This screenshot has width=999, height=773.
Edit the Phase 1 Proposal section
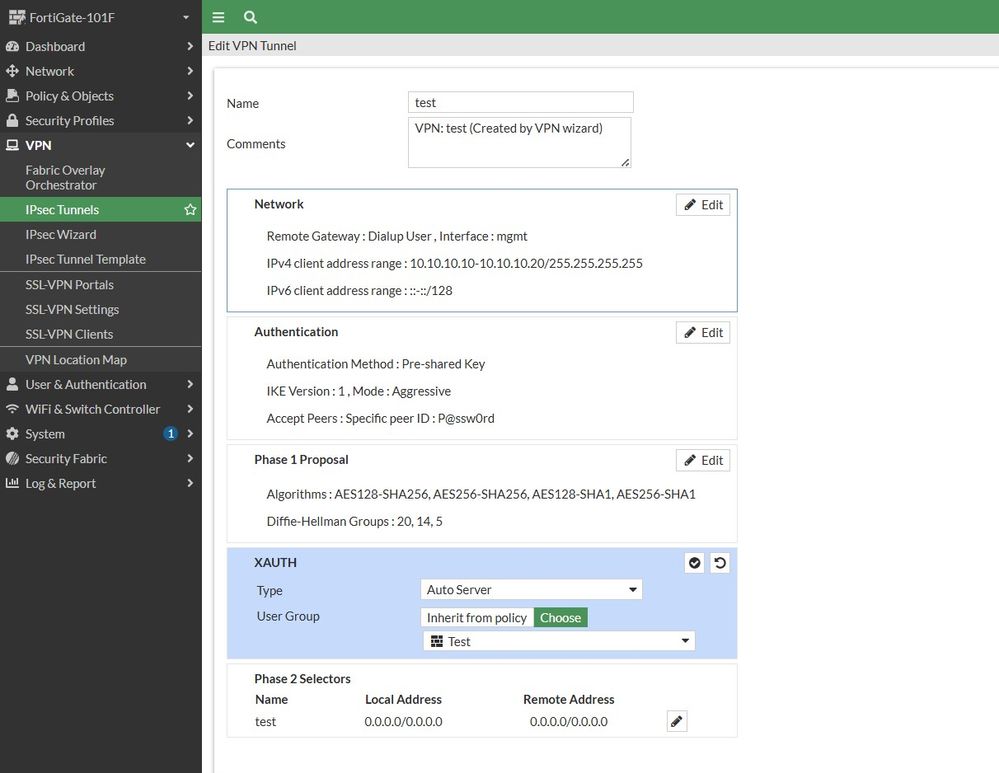click(x=703, y=460)
